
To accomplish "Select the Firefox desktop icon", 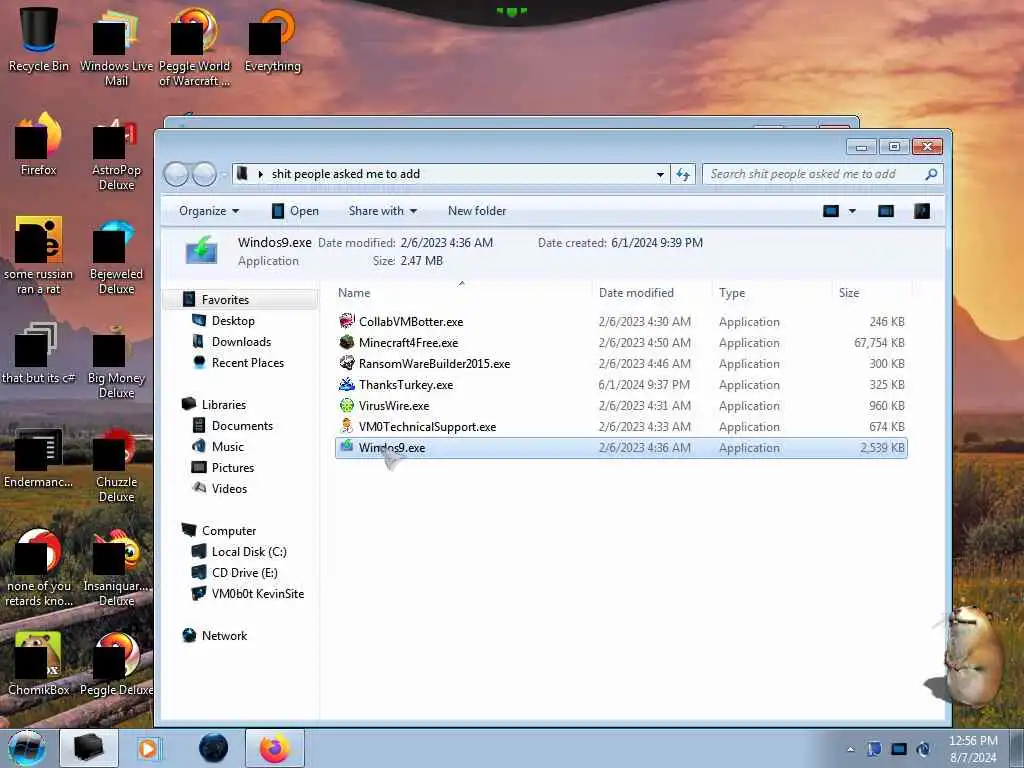I will (x=39, y=144).
